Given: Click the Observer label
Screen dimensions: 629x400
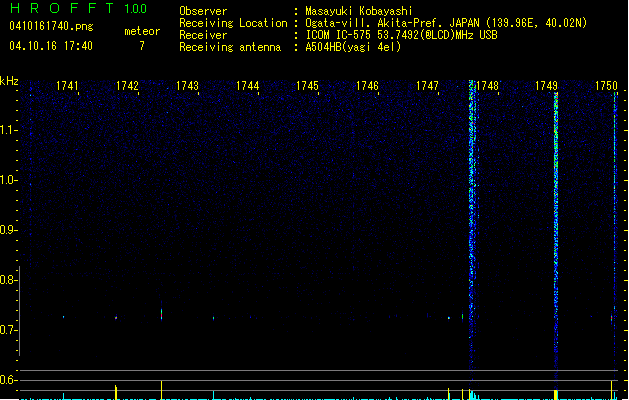Looking at the screenshot, I should 203,11.
